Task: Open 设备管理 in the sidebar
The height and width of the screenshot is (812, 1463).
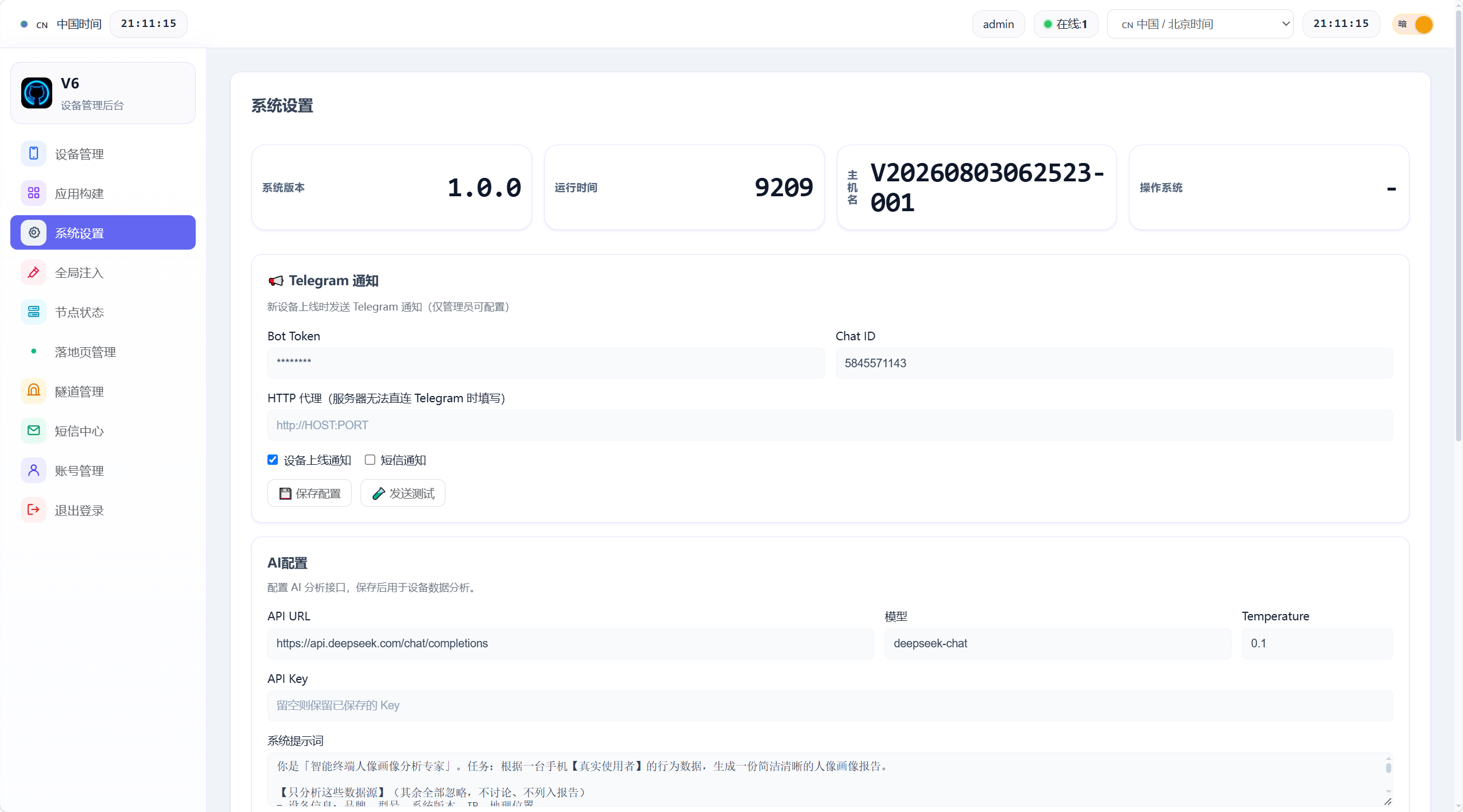Action: (x=103, y=154)
